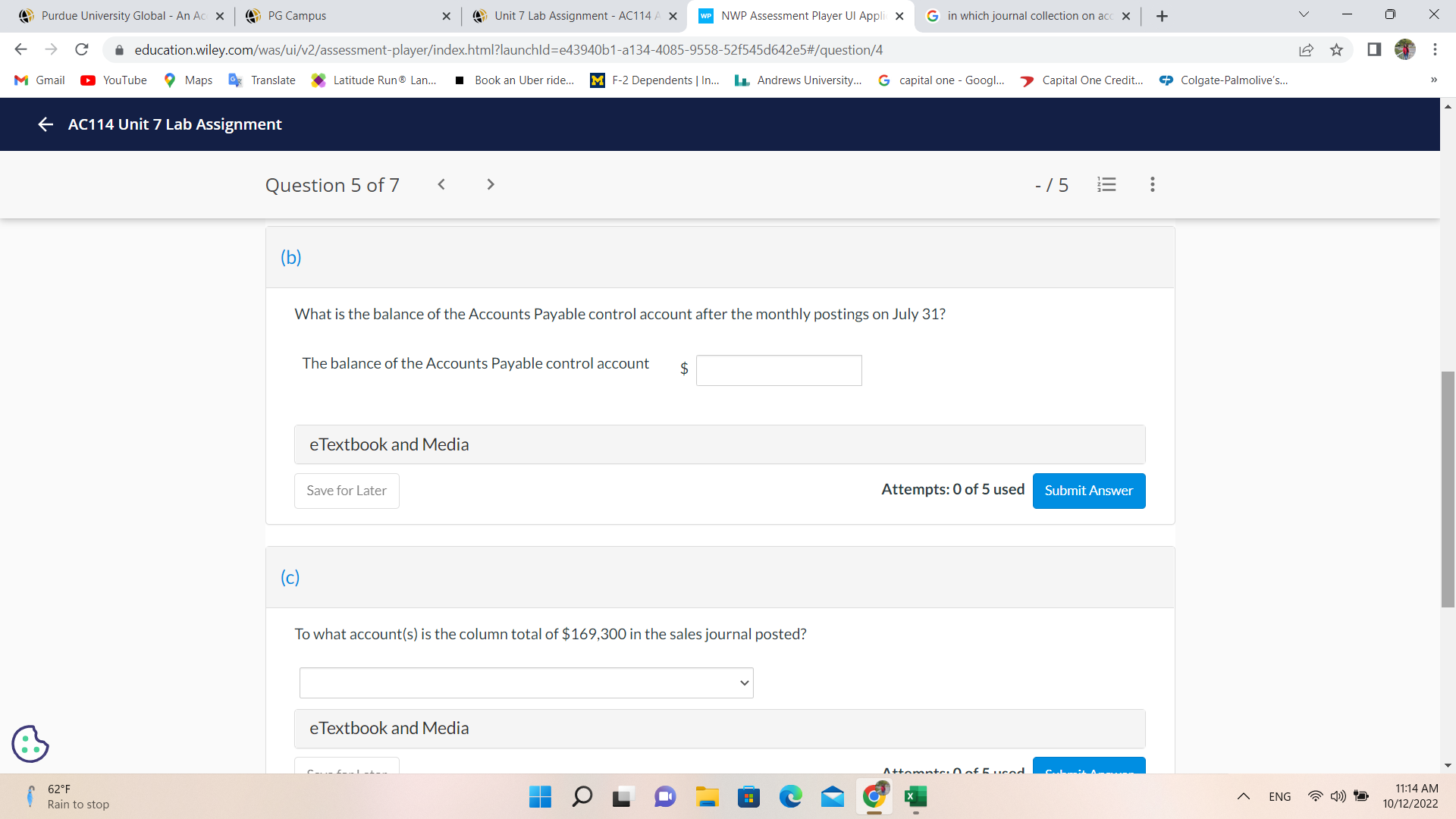Open Excel from the taskbar

(x=915, y=796)
